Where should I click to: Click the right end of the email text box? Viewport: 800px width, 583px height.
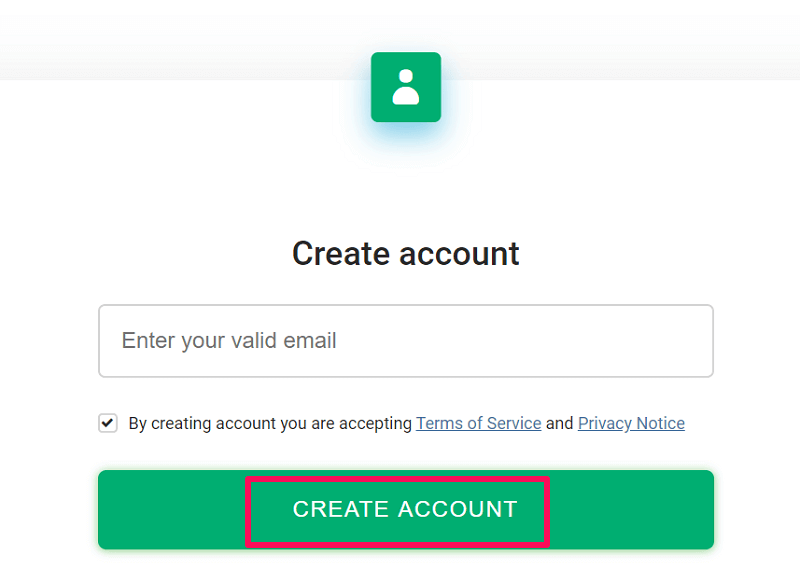click(695, 341)
